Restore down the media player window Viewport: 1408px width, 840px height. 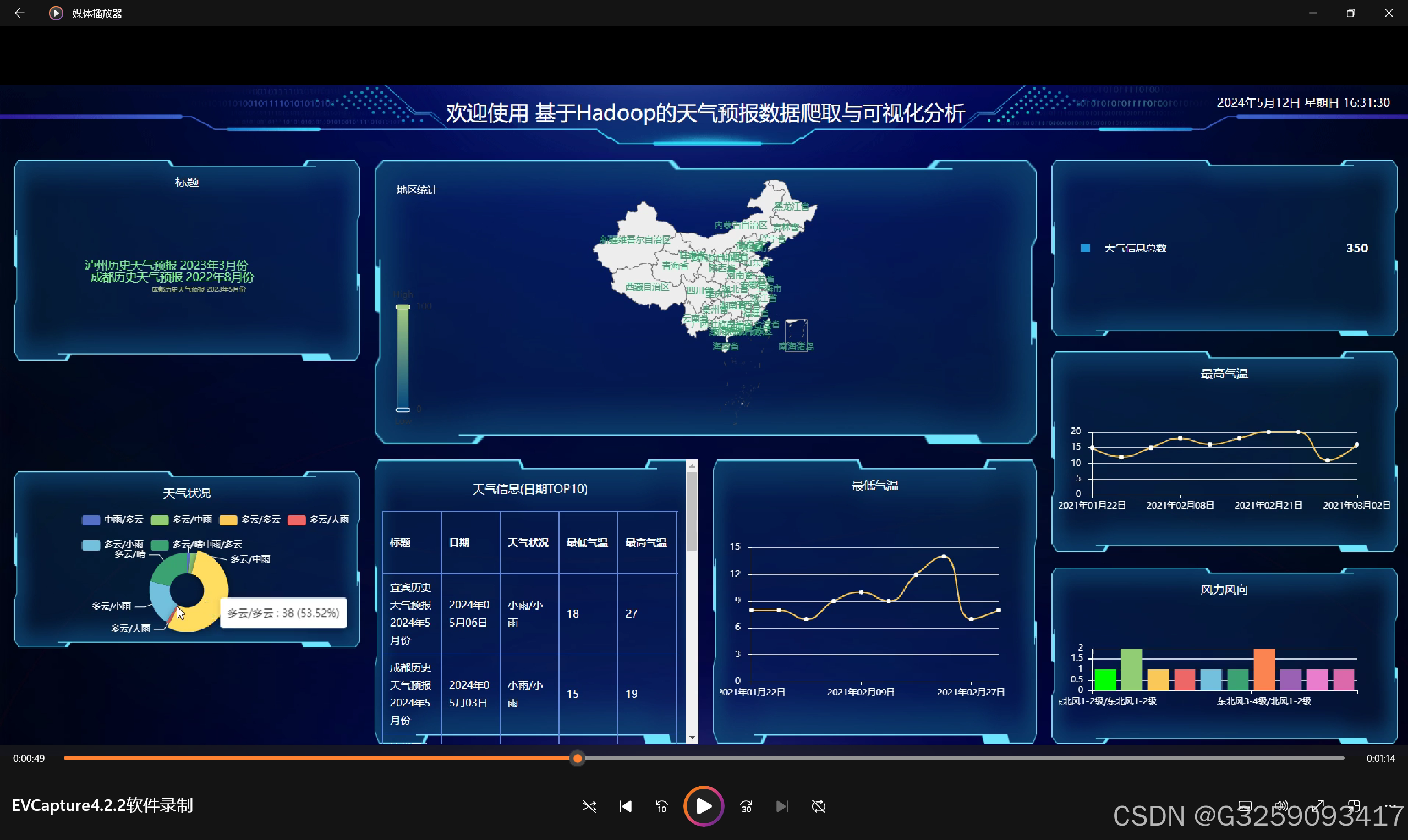coord(1350,13)
